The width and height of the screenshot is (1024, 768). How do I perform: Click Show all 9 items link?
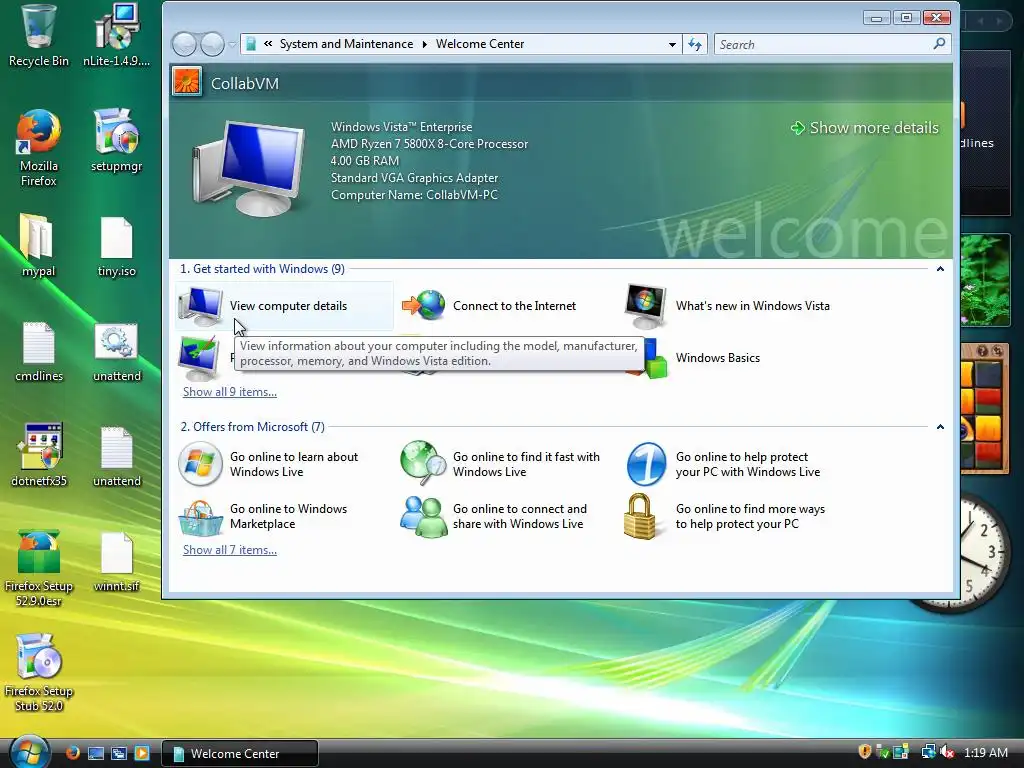[x=230, y=392]
